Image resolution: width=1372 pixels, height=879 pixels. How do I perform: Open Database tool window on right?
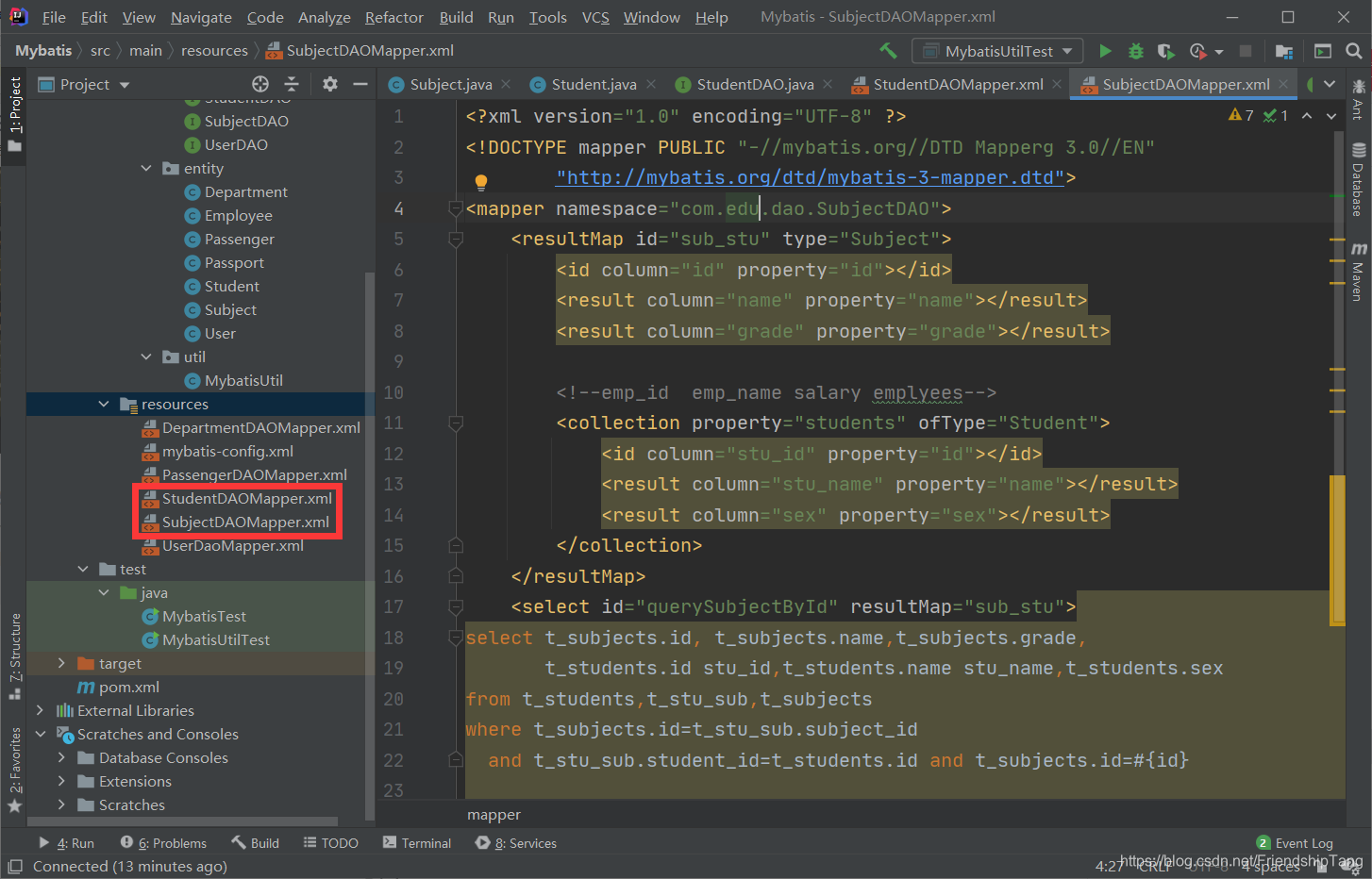pos(1359,179)
